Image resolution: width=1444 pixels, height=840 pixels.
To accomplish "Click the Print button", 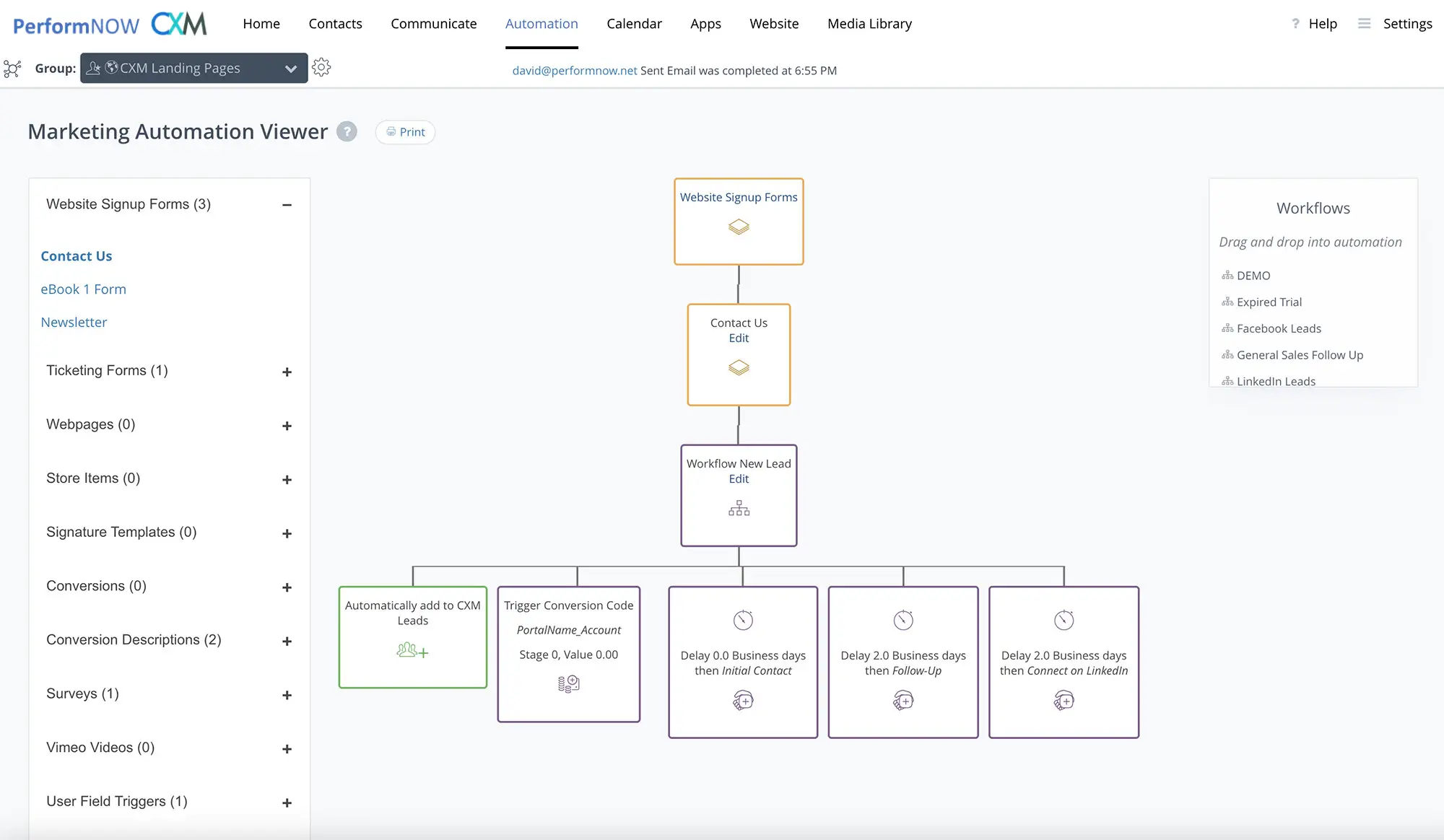I will 405,132.
